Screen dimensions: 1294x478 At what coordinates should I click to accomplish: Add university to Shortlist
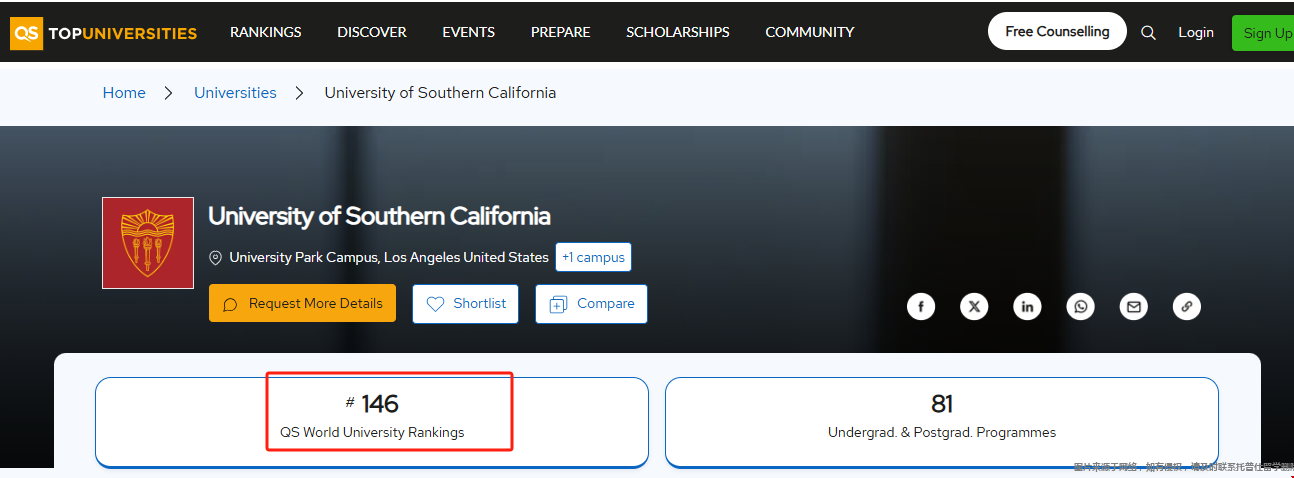click(x=465, y=304)
